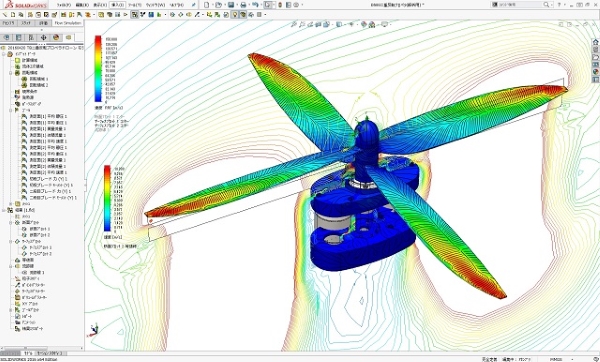This screenshot has height=362, width=600.
Task: Click the upper velocity color legend bar
Action: click(x=98, y=69)
